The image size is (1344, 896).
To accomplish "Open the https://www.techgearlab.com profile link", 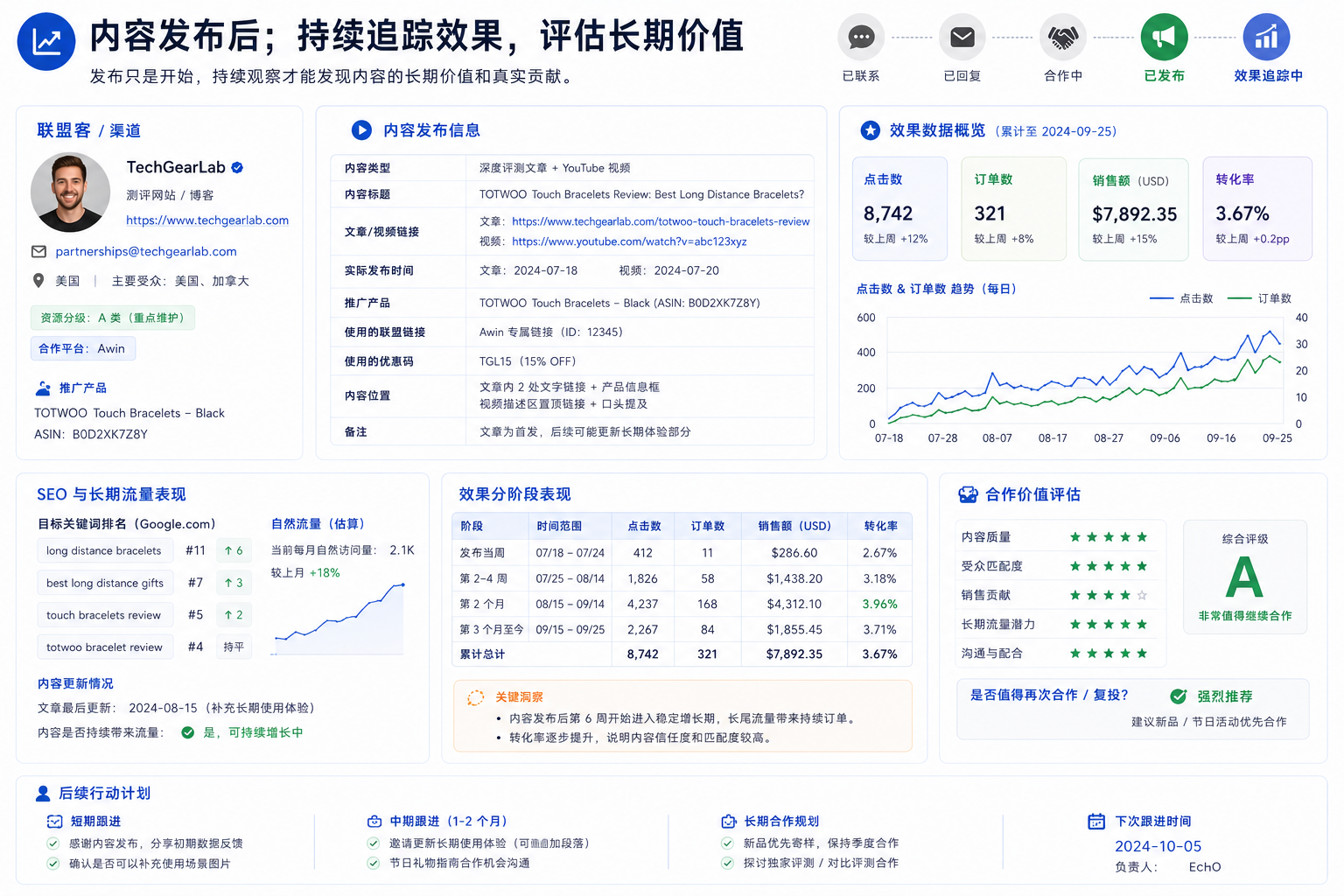I will [207, 220].
